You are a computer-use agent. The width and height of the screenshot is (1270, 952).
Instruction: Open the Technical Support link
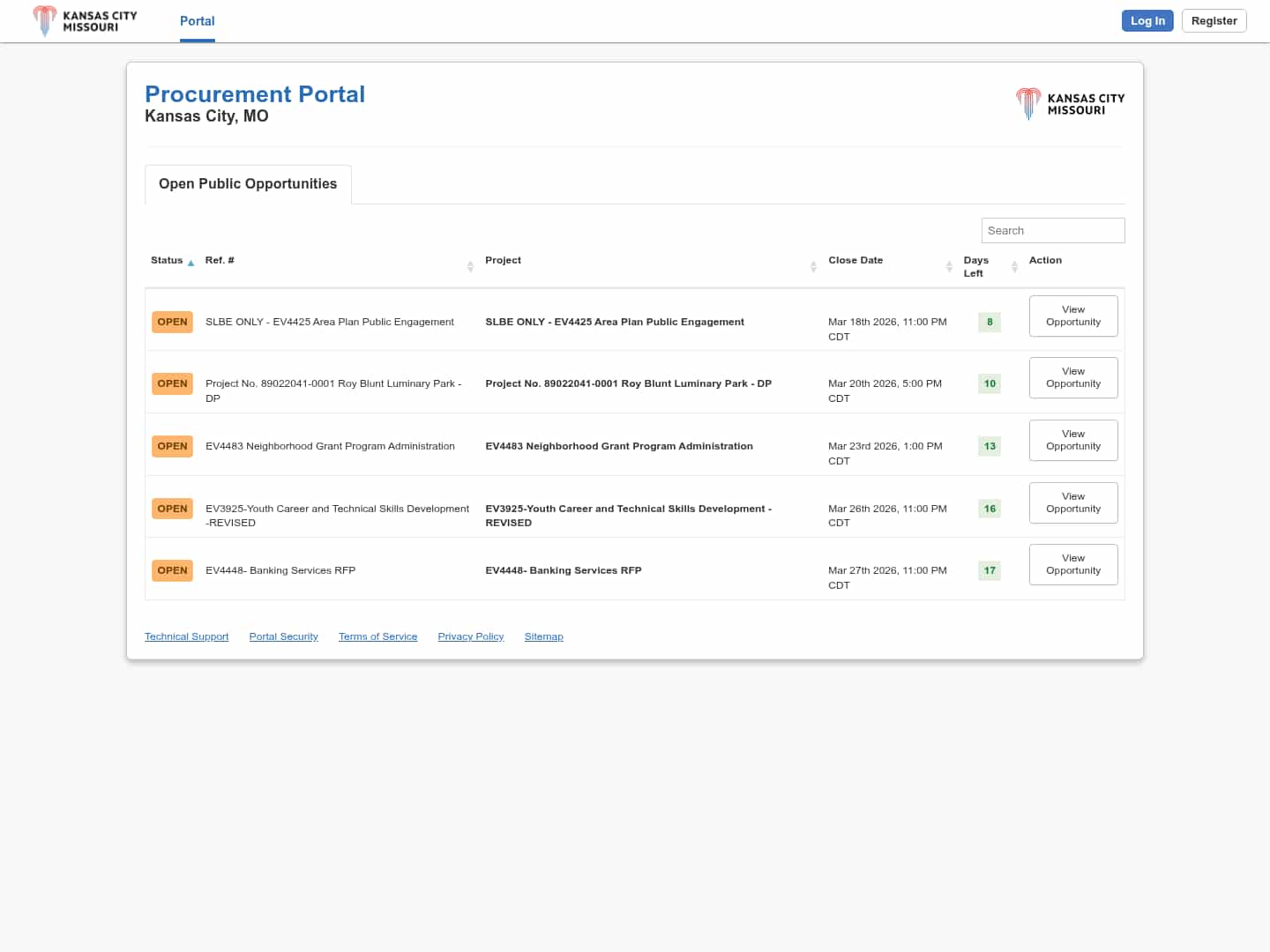click(186, 636)
